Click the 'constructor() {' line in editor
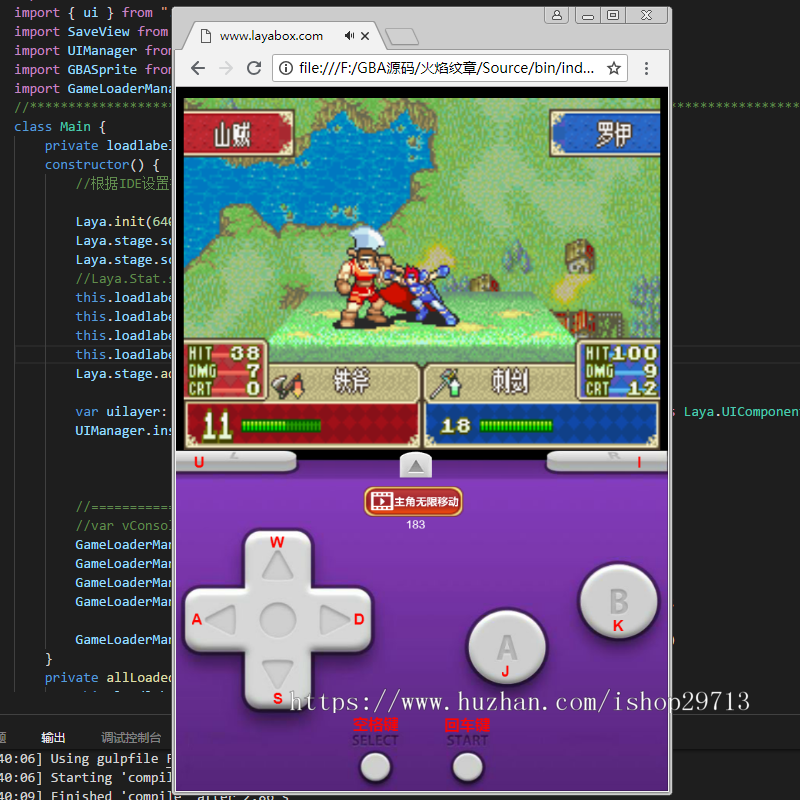Image resolution: width=800 pixels, height=800 pixels. pyautogui.click(x=102, y=164)
